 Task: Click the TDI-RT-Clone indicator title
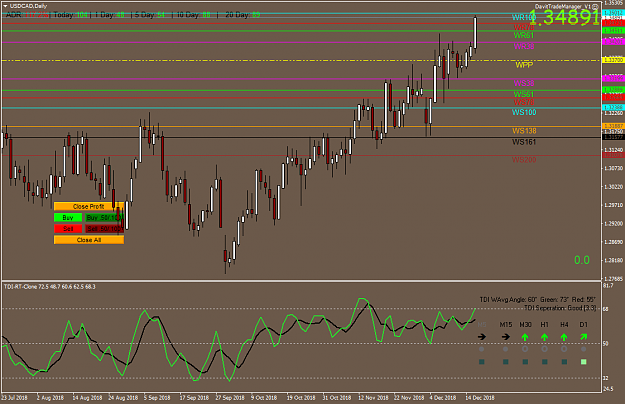point(50,286)
